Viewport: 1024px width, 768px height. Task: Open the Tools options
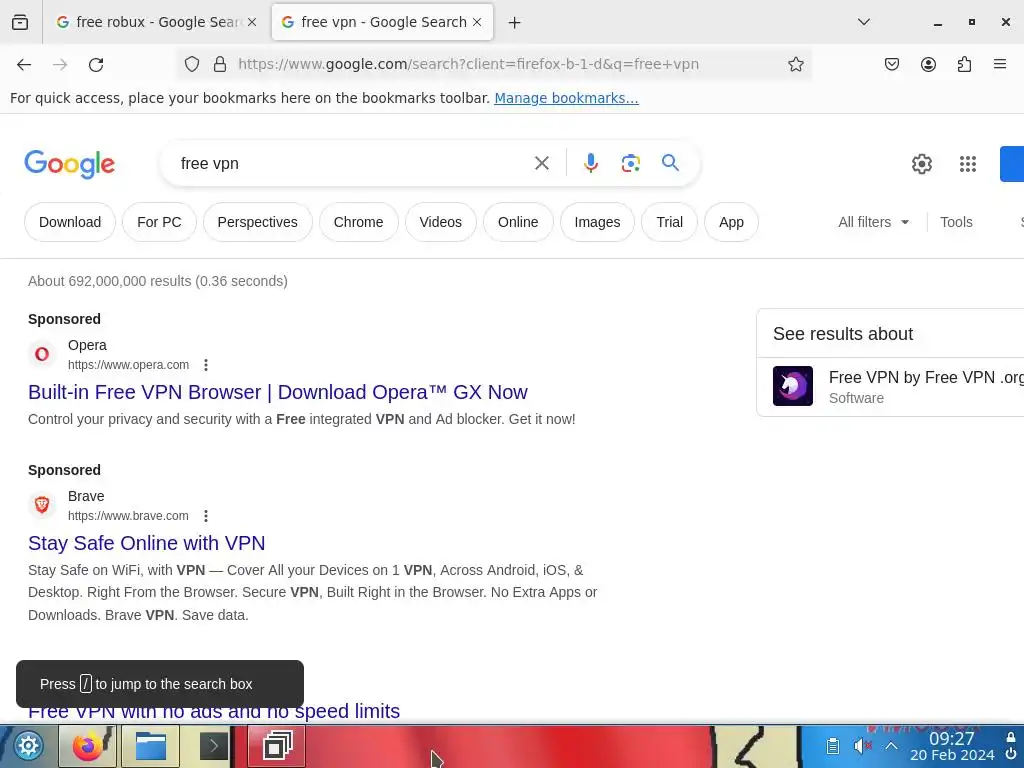click(956, 222)
